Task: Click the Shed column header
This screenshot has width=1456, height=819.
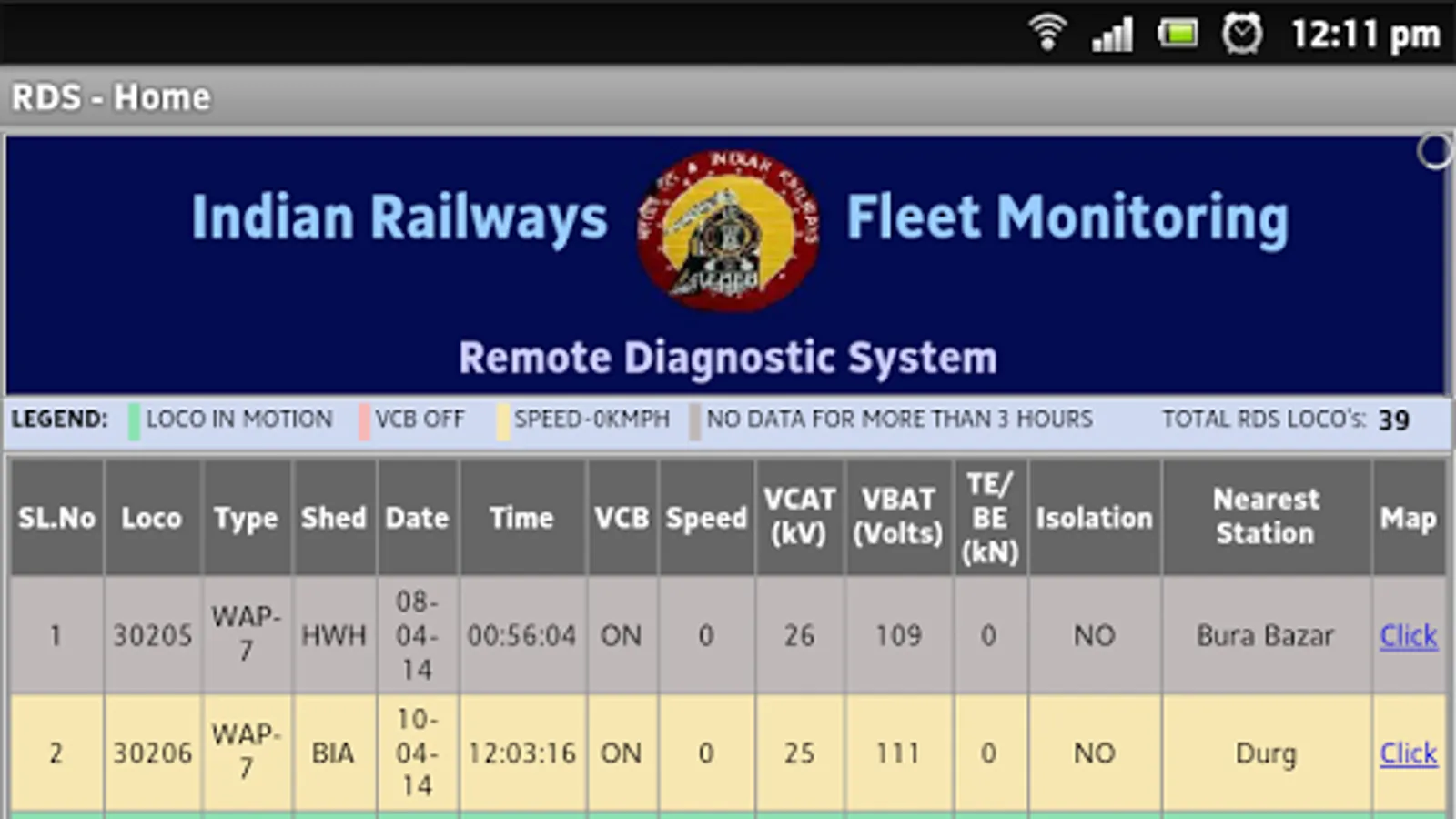Action: 334,518
